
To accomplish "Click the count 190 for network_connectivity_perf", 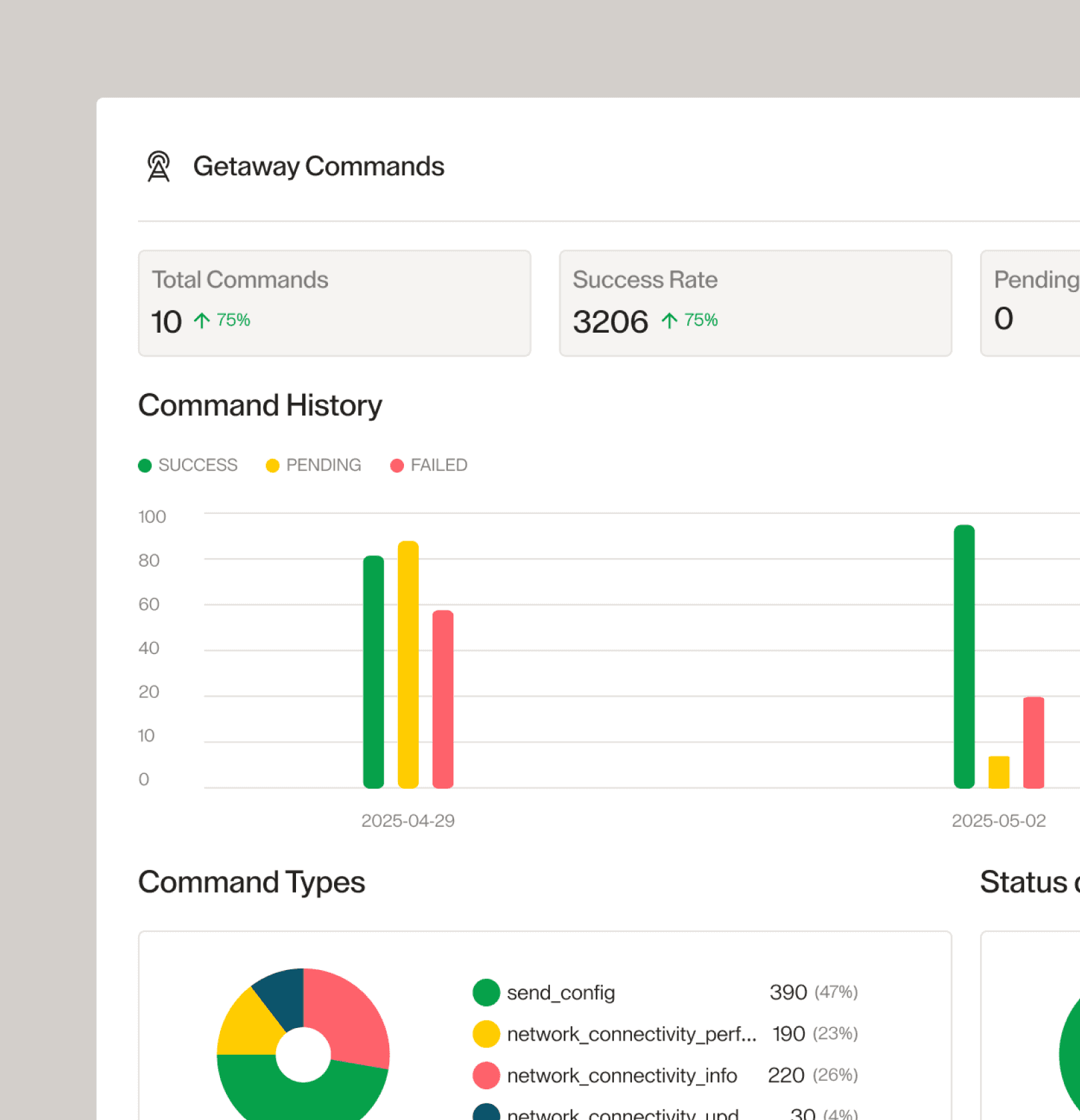I will point(789,1033).
